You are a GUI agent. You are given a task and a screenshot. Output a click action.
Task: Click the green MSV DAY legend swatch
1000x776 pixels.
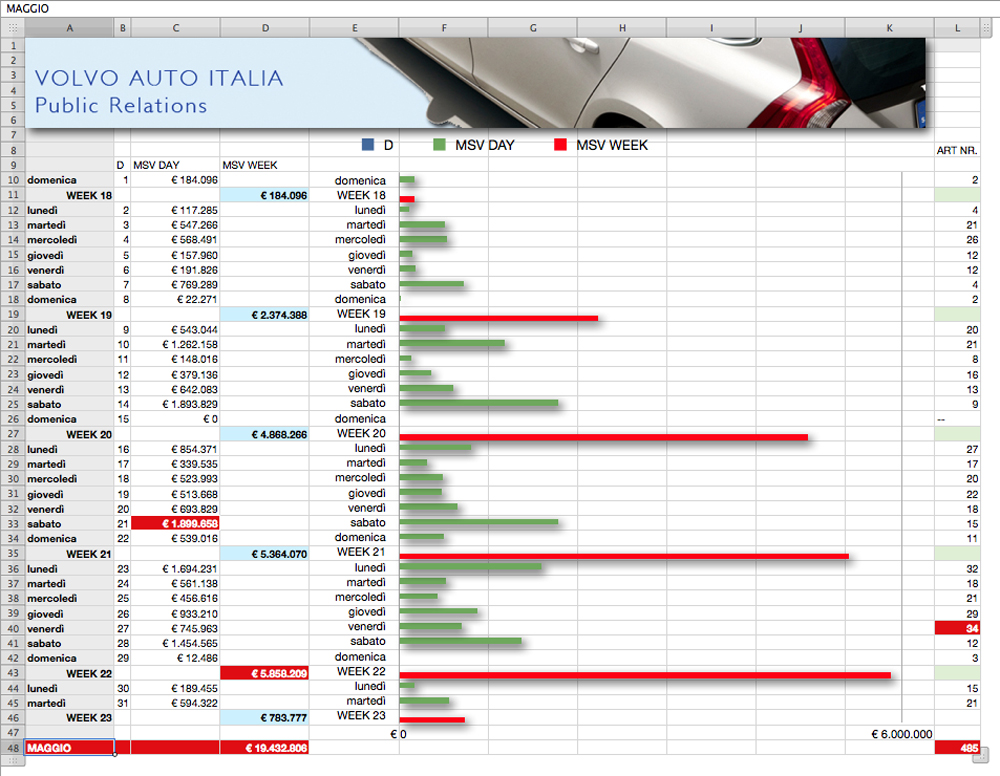[x=439, y=146]
